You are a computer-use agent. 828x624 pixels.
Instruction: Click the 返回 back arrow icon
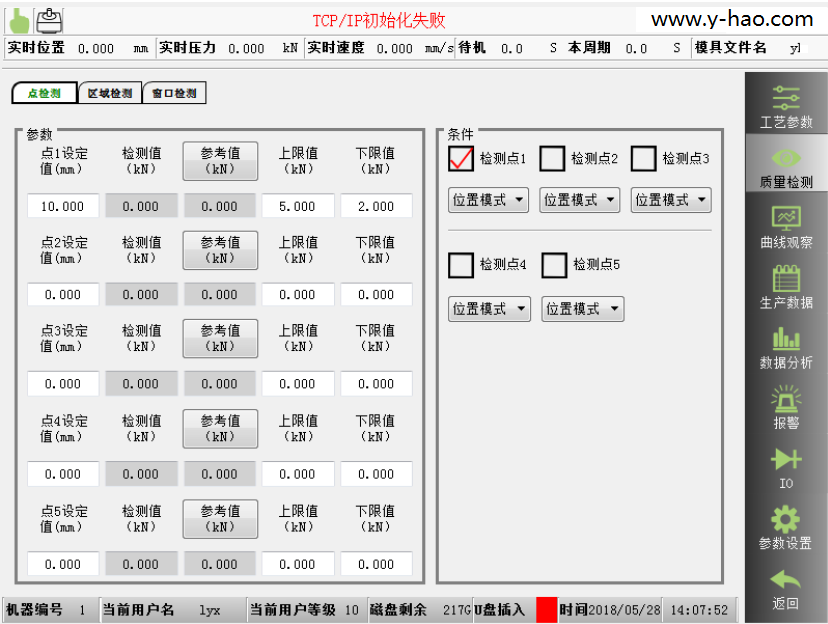point(786,582)
